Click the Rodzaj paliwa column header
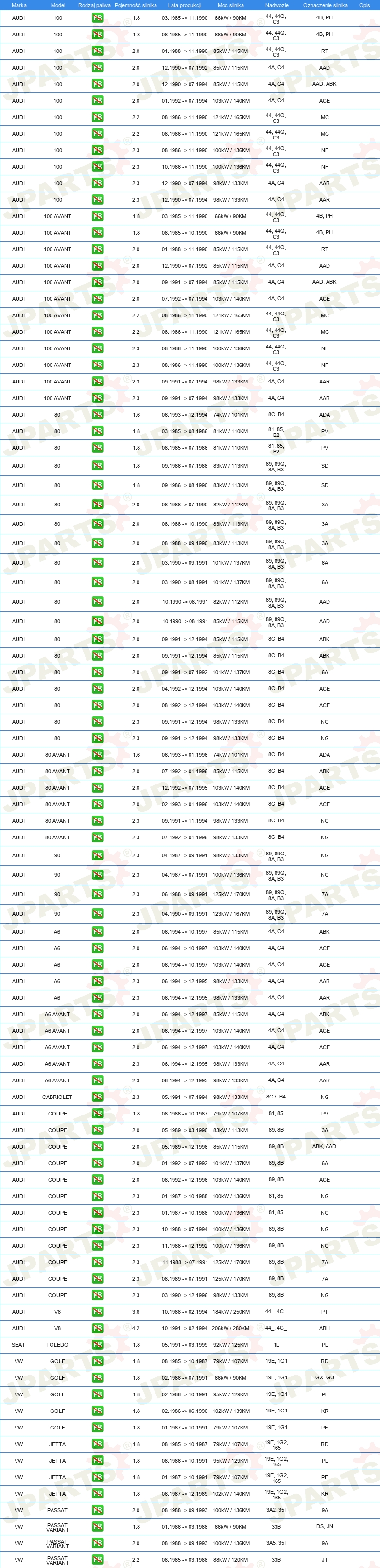The image size is (380, 1568). click(94, 5)
